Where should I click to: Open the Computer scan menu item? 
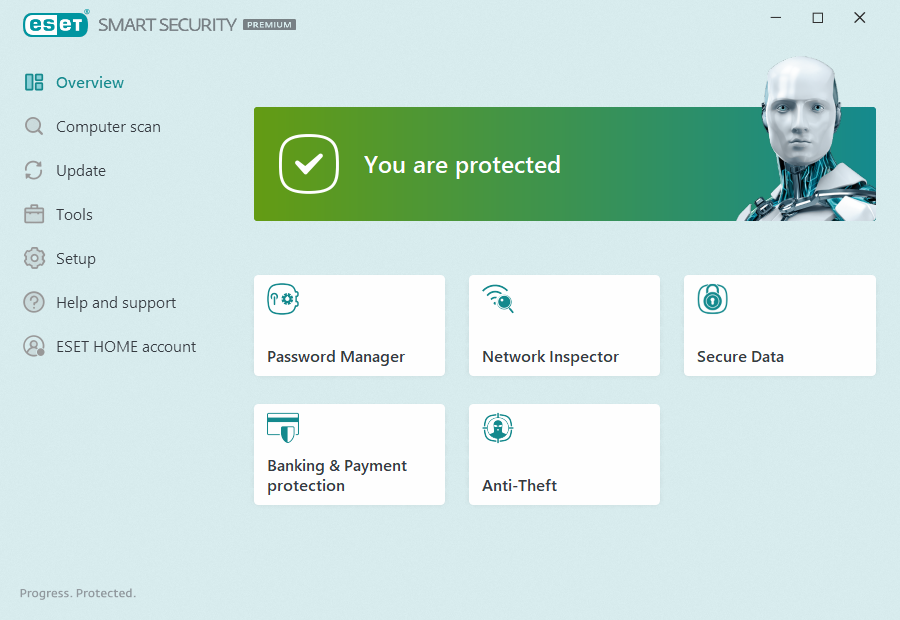108,127
